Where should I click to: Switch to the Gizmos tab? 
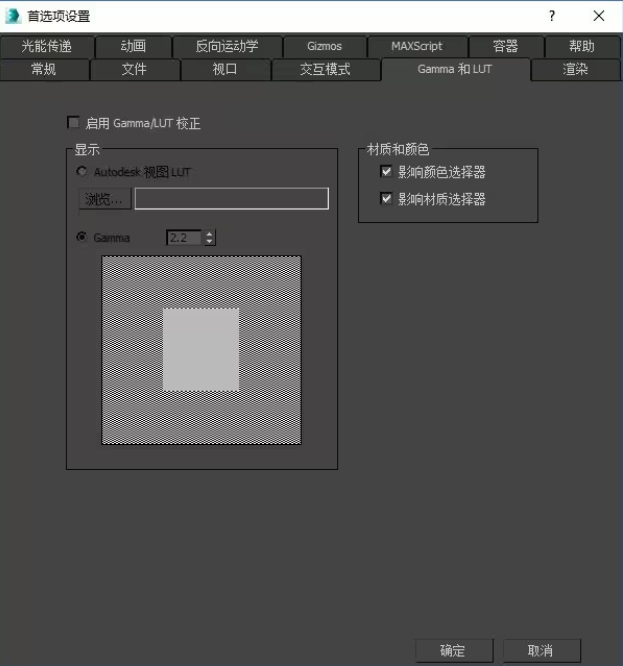324,46
